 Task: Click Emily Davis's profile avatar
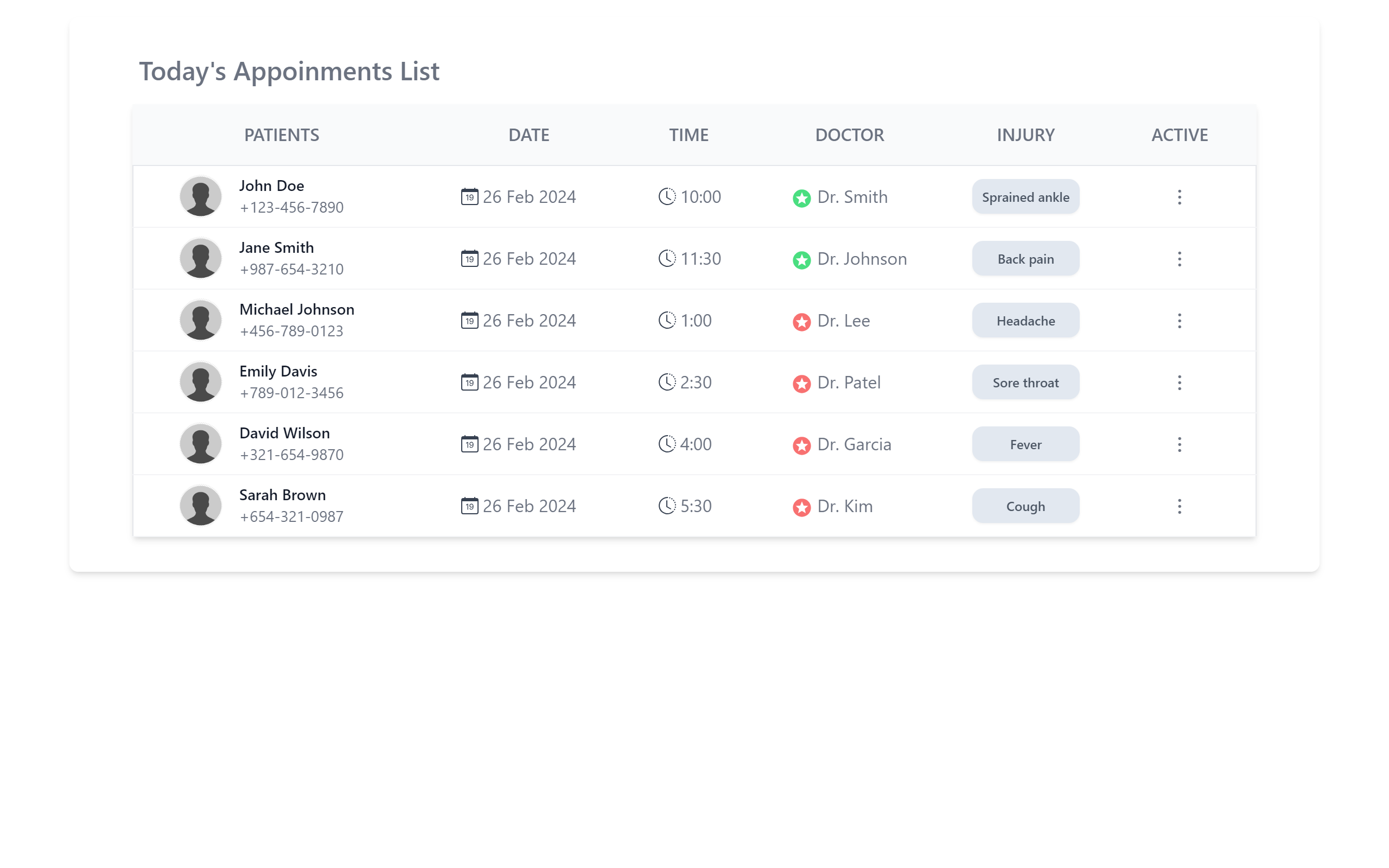[201, 383]
